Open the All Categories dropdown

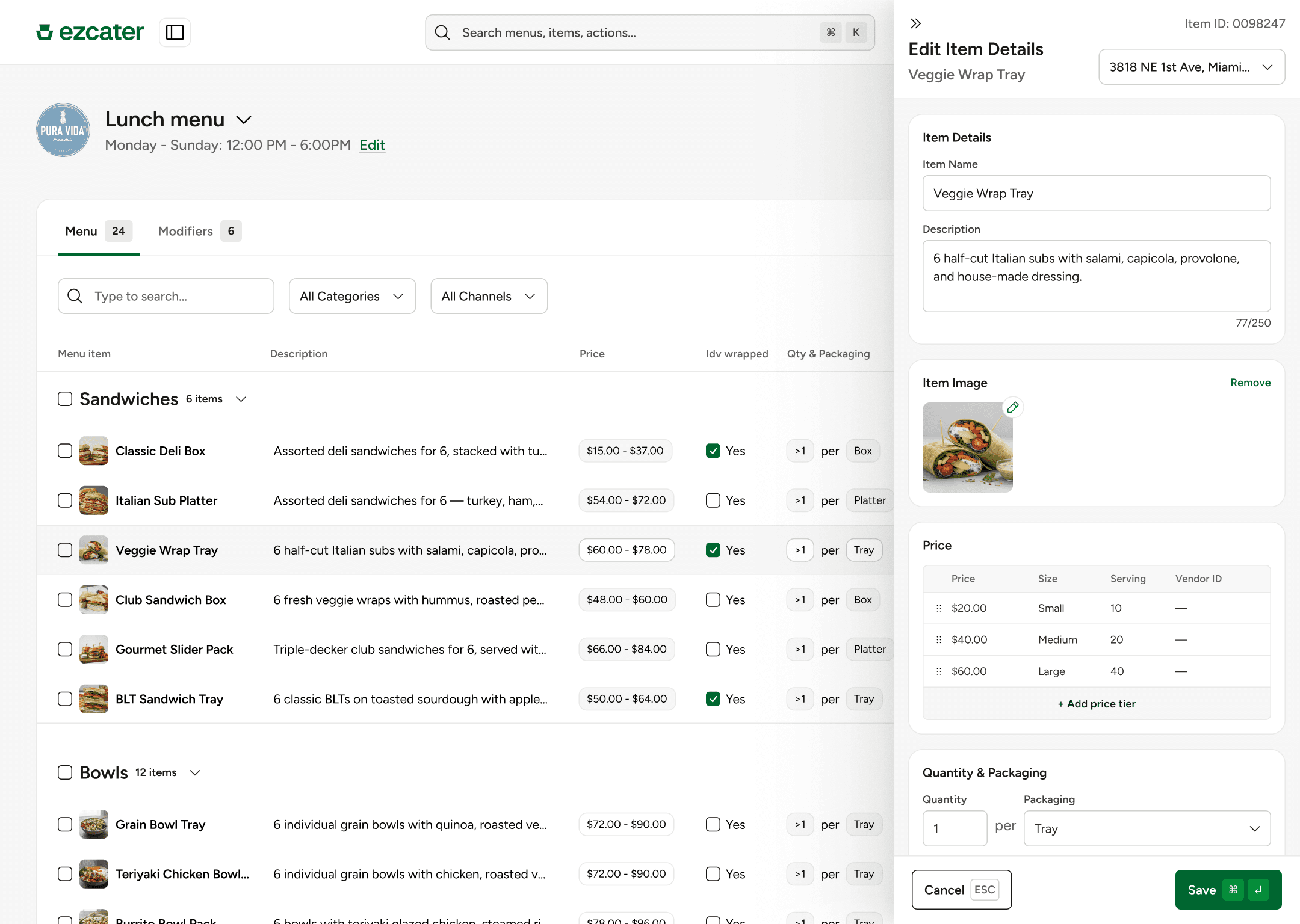point(351,296)
